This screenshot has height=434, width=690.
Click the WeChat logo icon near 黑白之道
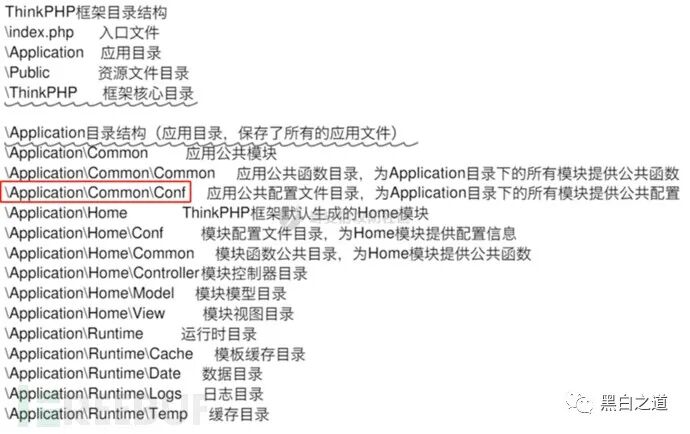[580, 403]
